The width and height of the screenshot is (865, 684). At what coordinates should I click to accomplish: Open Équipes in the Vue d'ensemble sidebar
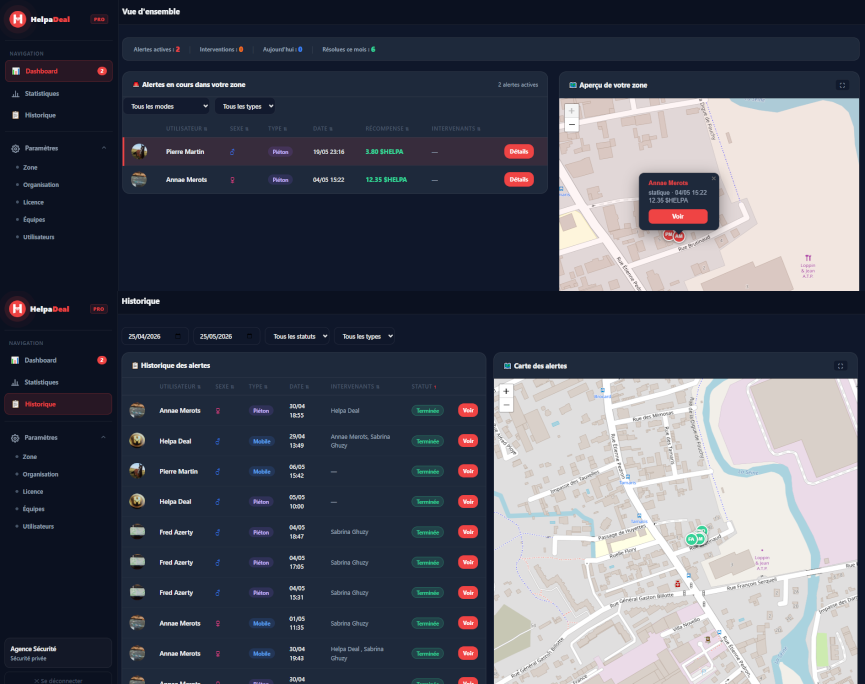click(34, 220)
